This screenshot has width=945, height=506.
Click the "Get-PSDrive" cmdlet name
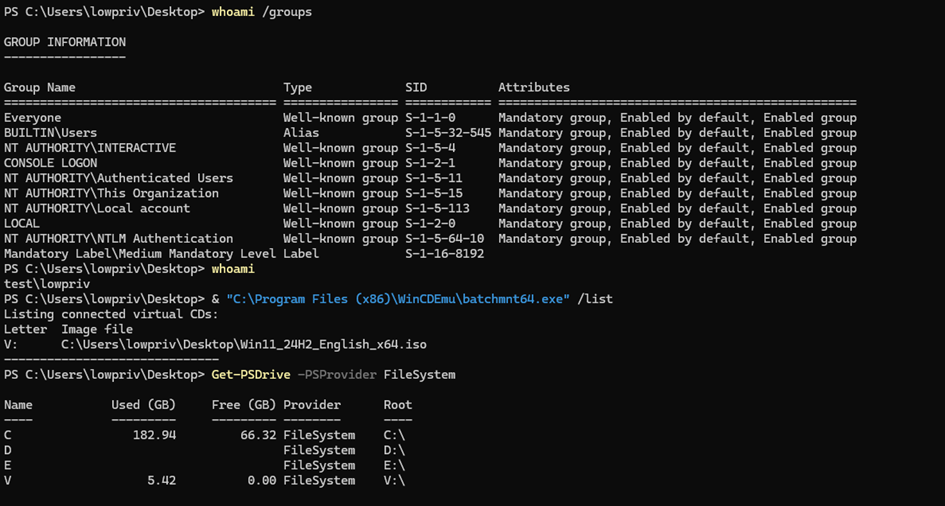point(251,375)
